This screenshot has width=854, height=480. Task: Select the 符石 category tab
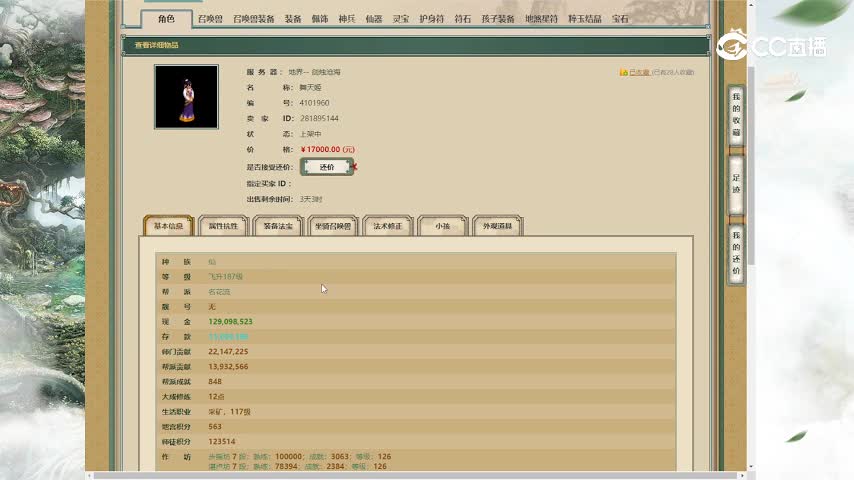(x=463, y=19)
